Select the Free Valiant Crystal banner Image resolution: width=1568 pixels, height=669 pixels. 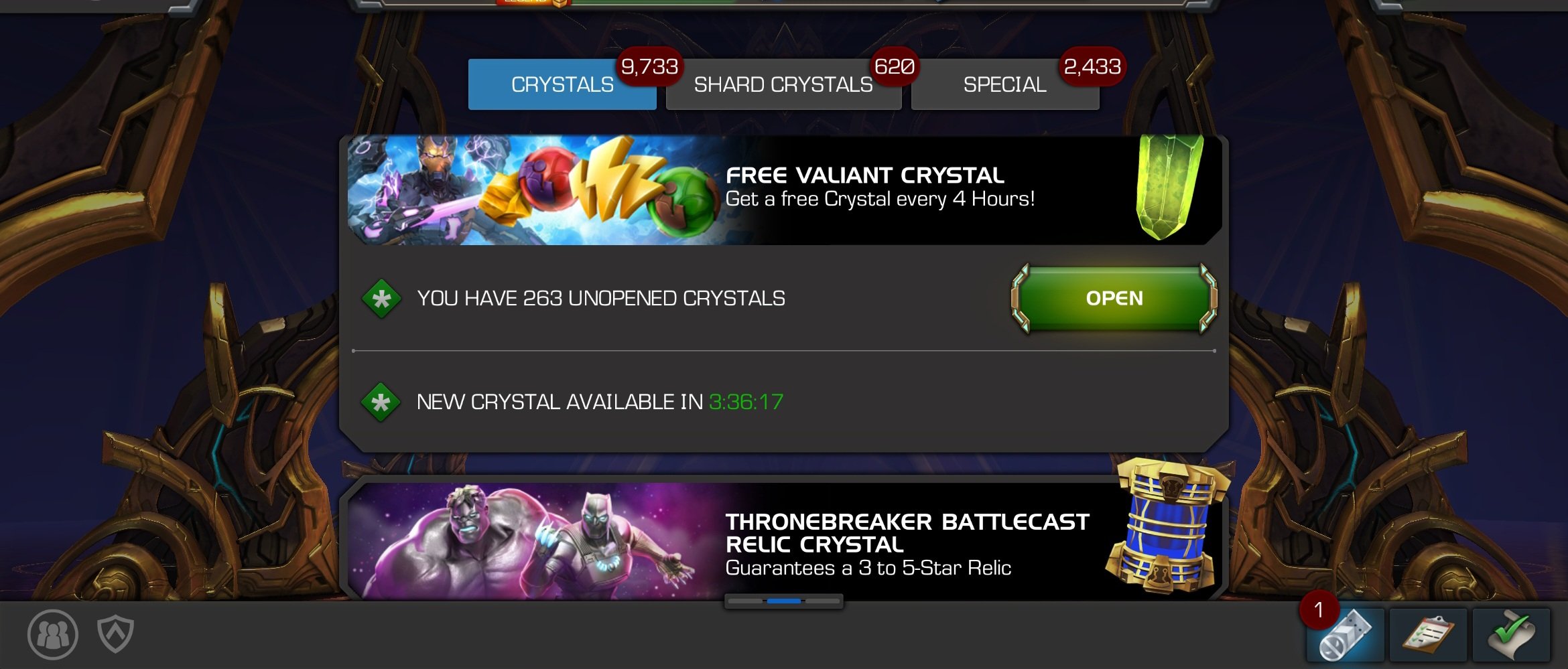click(784, 190)
